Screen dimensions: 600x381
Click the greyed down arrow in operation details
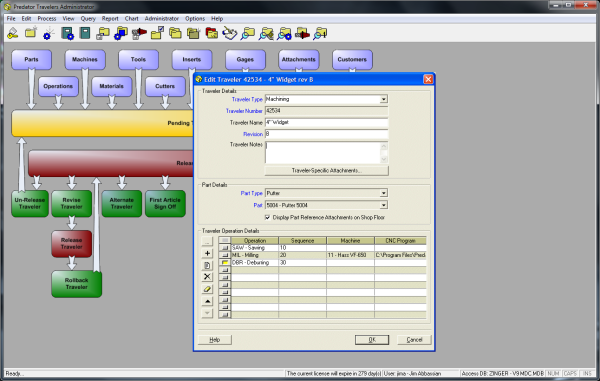[x=207, y=313]
